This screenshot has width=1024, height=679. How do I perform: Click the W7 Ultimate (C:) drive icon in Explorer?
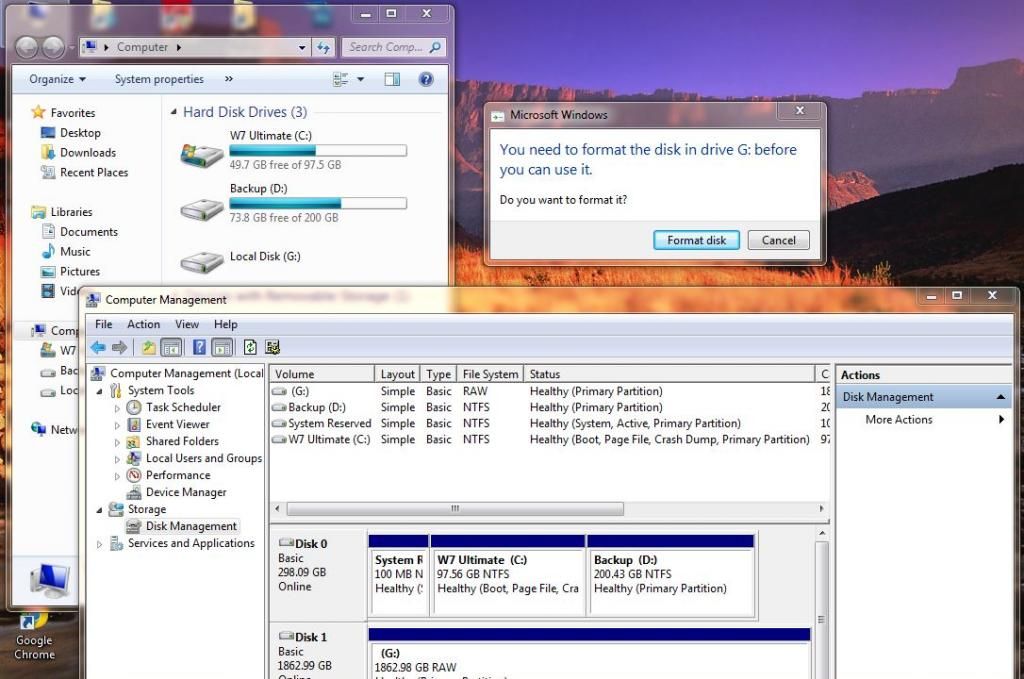202,155
